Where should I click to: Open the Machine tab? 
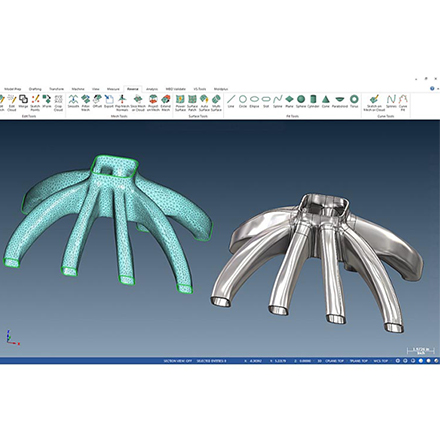tap(78, 89)
